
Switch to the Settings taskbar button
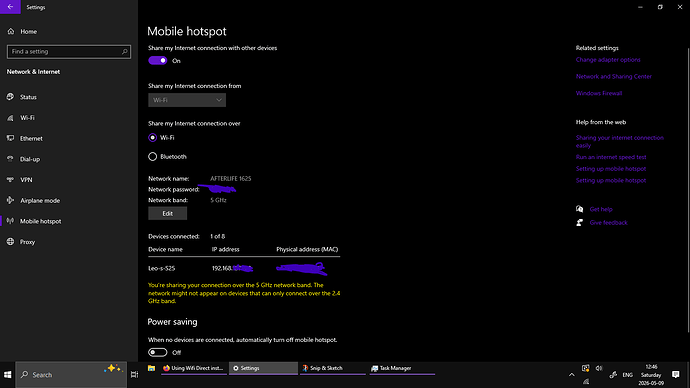click(263, 368)
